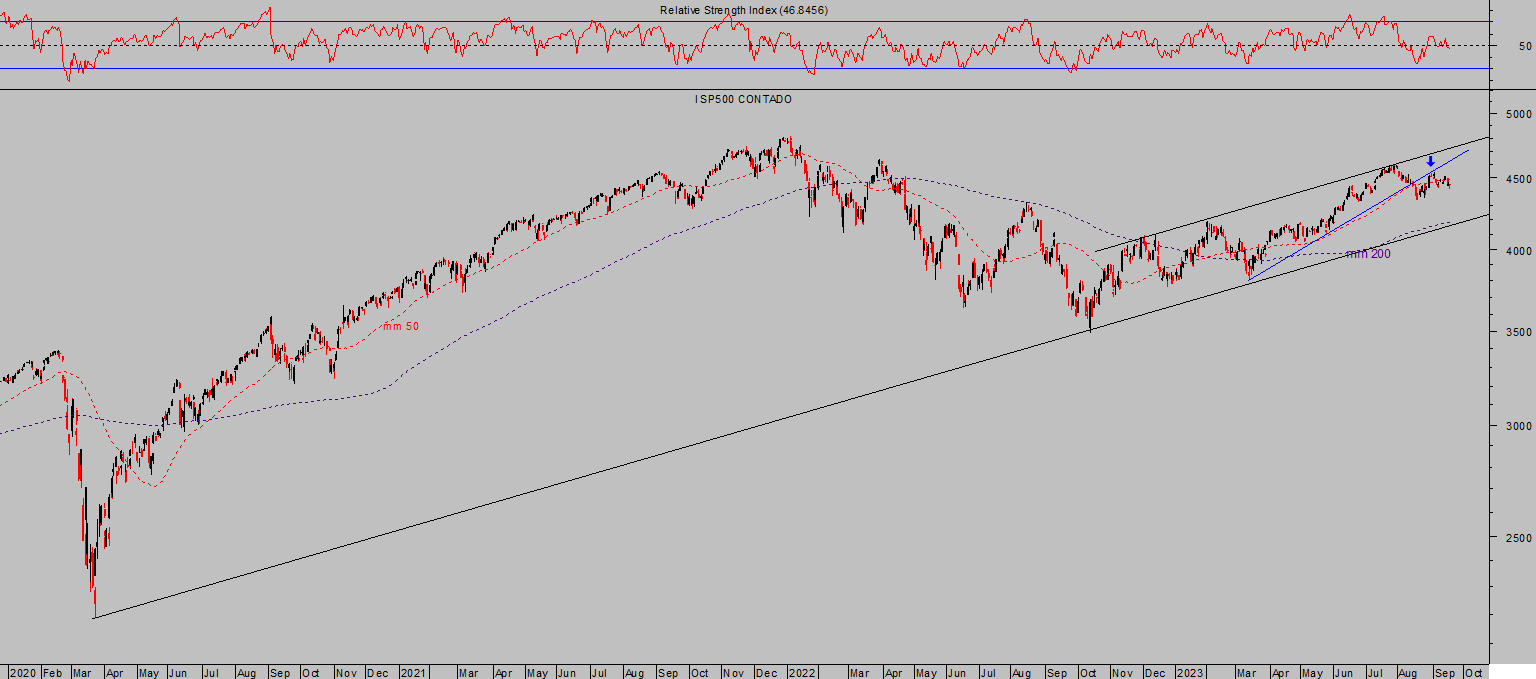Click the 2500 price level label

[x=1519, y=538]
